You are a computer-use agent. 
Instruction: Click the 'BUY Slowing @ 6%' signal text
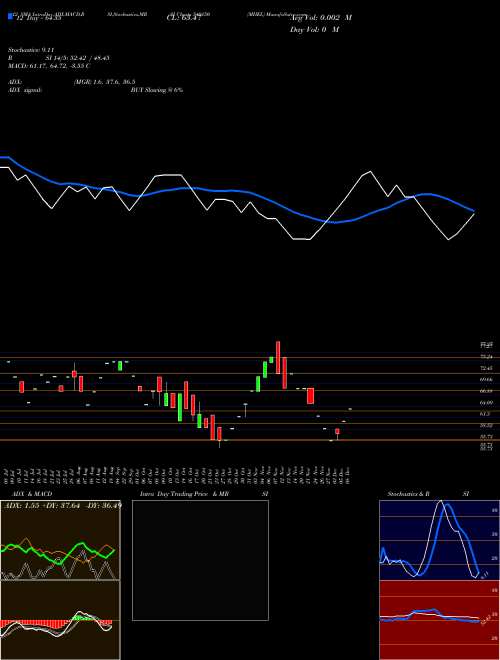coord(157,90)
